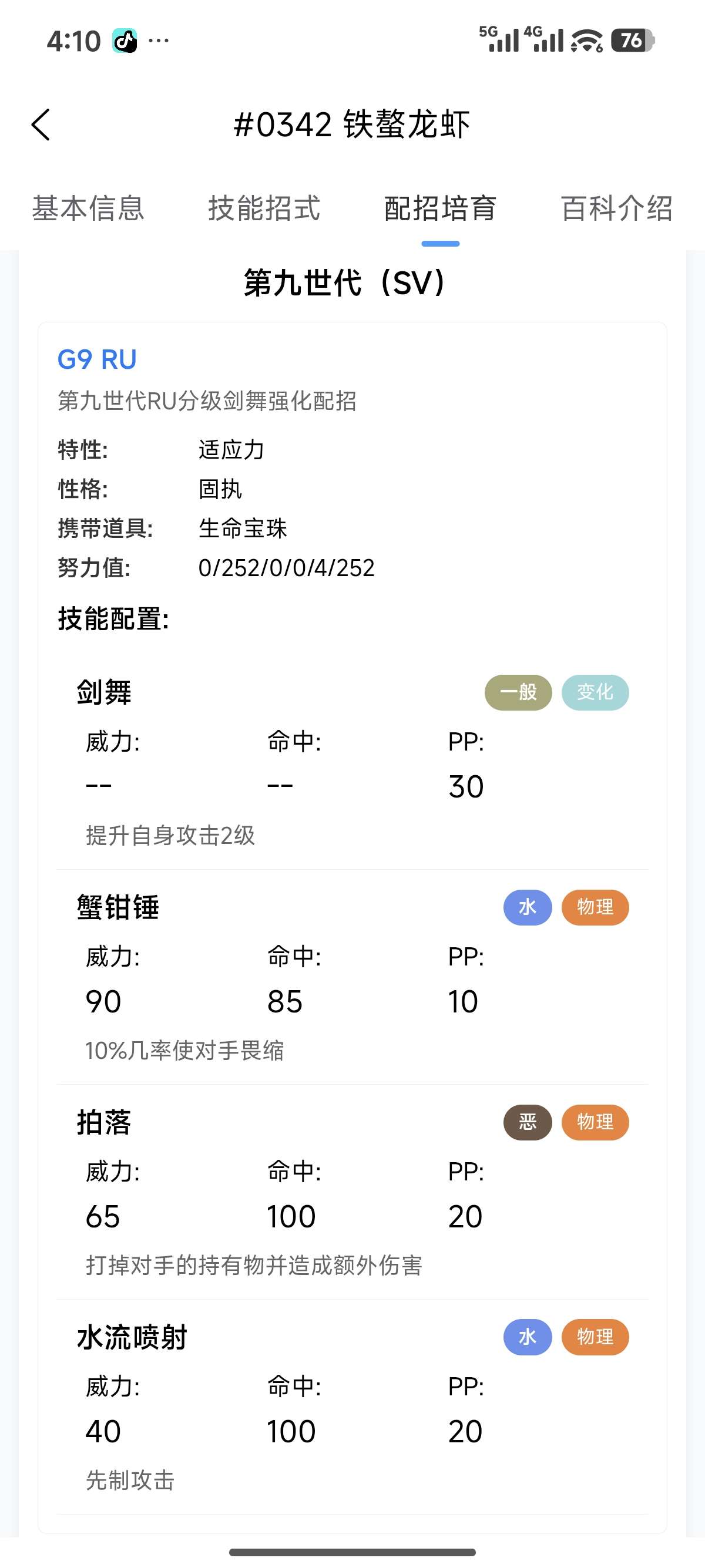Tap the 一般 type badge for 剑舞
This screenshot has height=1568, width=705.
pos(518,692)
